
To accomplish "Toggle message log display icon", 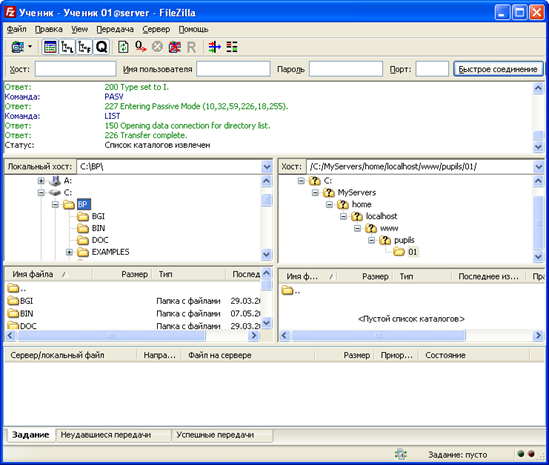I will pos(50,47).
